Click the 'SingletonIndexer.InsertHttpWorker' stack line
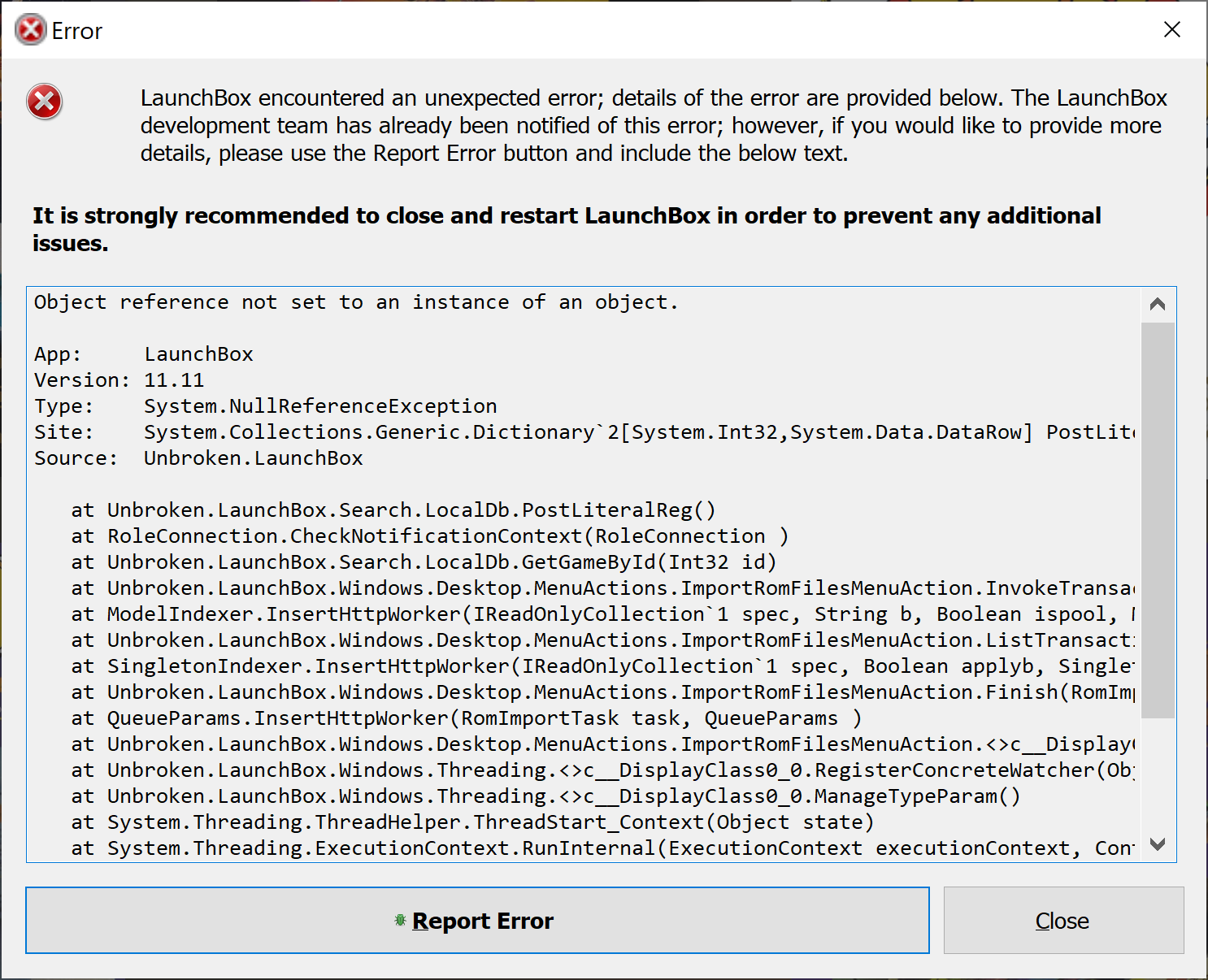This screenshot has height=980, width=1208. pos(603,666)
